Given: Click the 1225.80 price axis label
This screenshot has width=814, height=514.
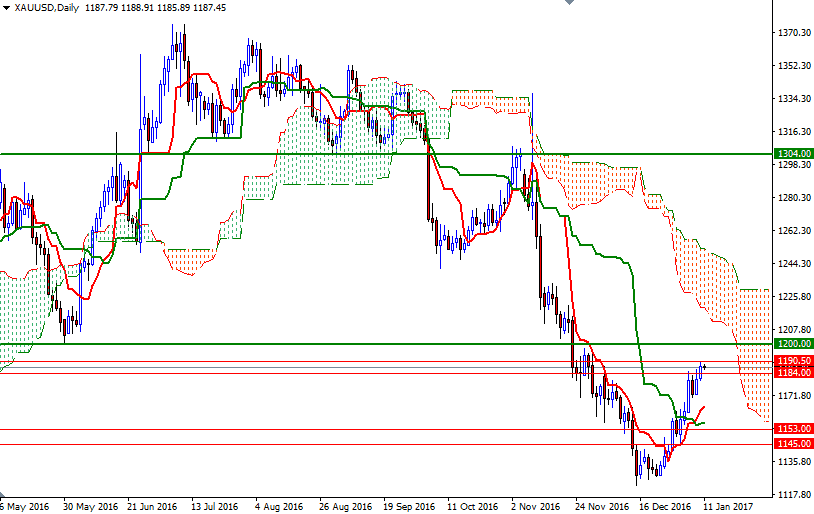Looking at the screenshot, I should click(x=794, y=296).
